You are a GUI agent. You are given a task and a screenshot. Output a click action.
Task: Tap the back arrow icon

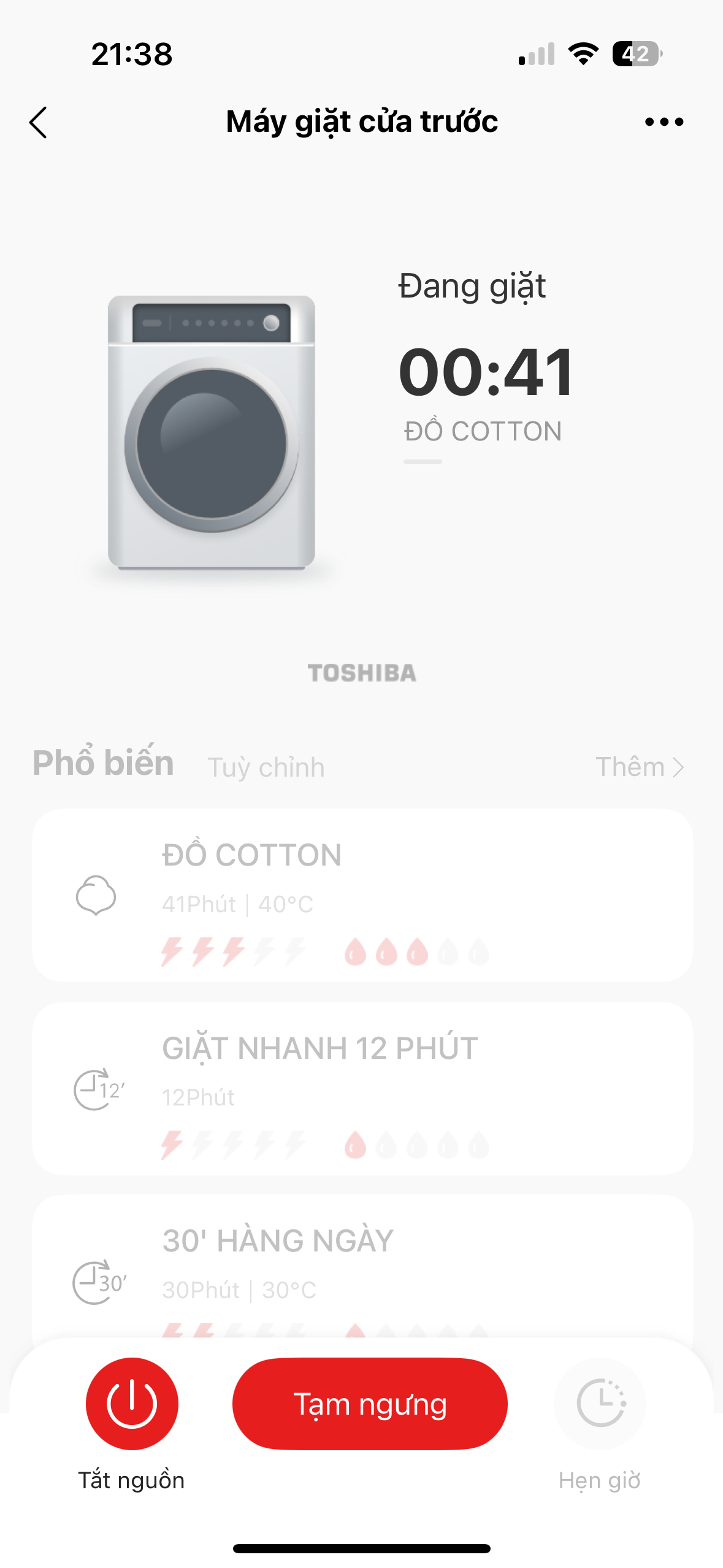tap(39, 123)
